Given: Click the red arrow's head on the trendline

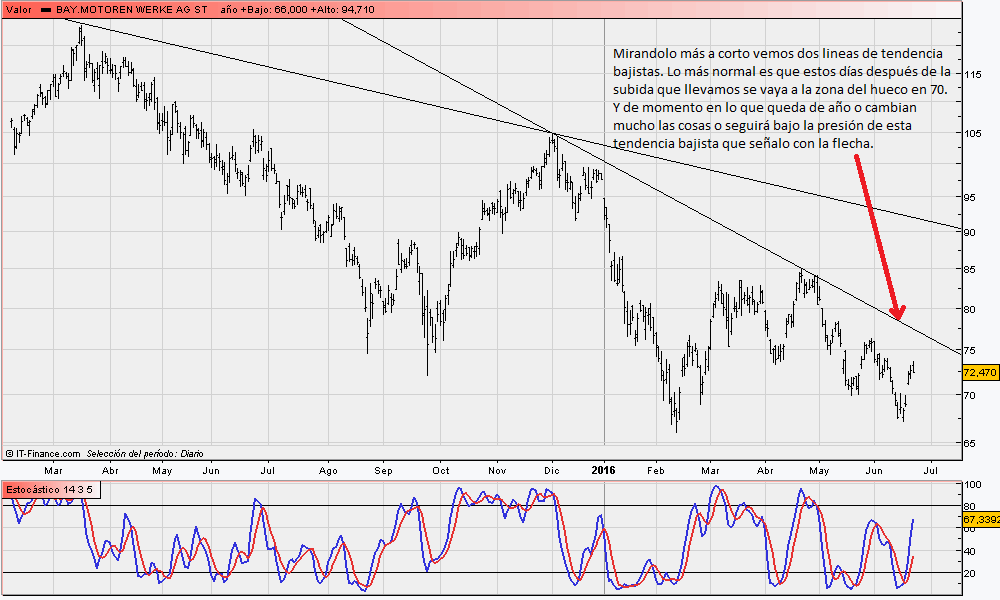Looking at the screenshot, I should 897,312.
